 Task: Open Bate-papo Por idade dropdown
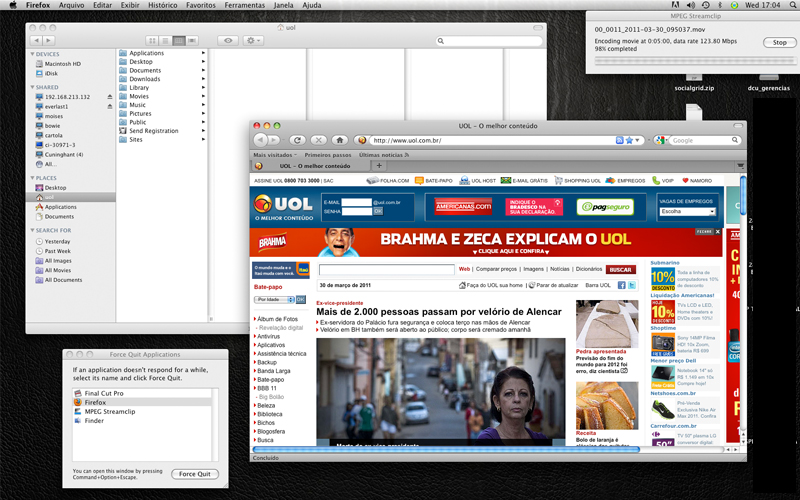click(274, 299)
